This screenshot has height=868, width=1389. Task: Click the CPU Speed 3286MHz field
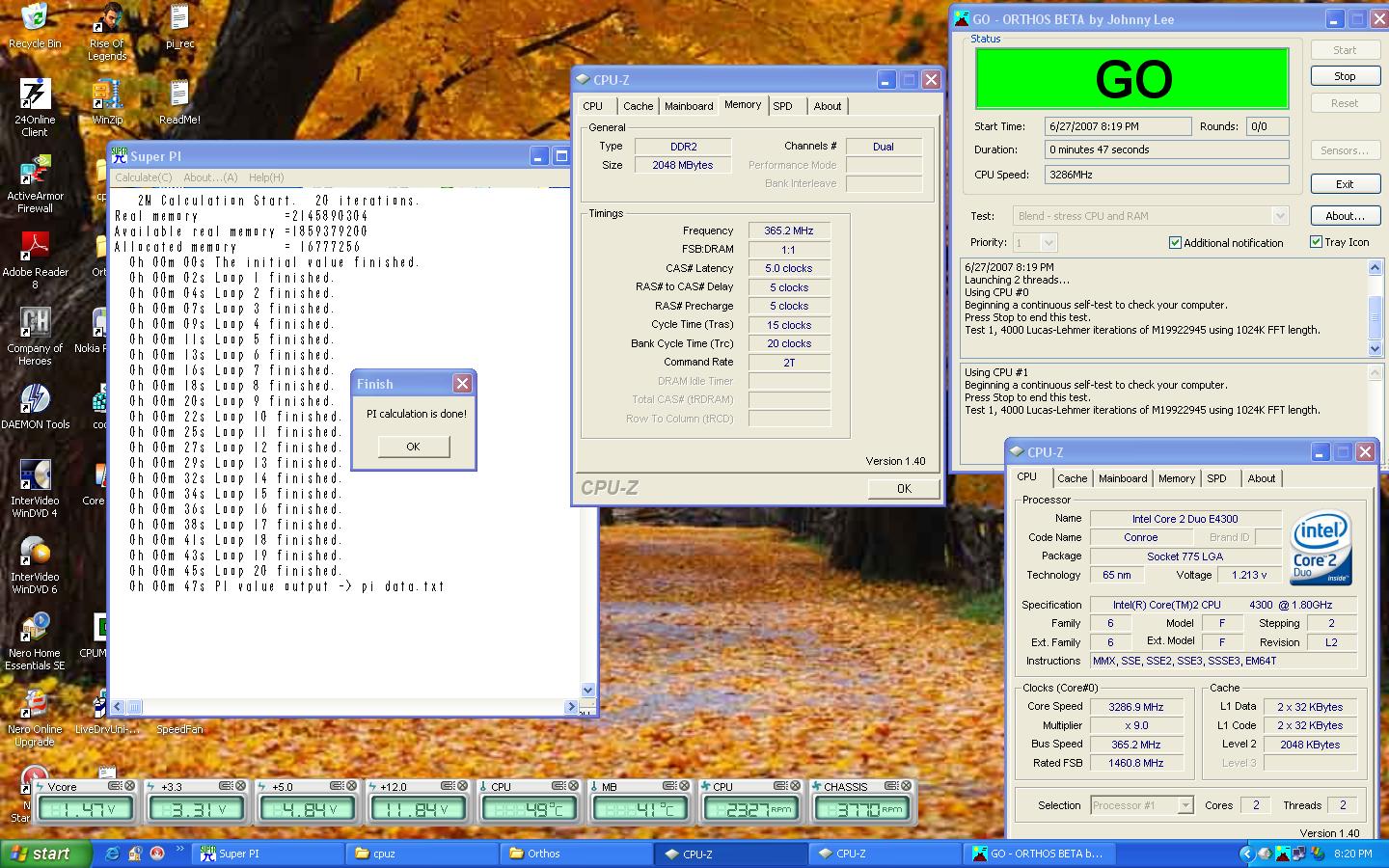(1167, 175)
